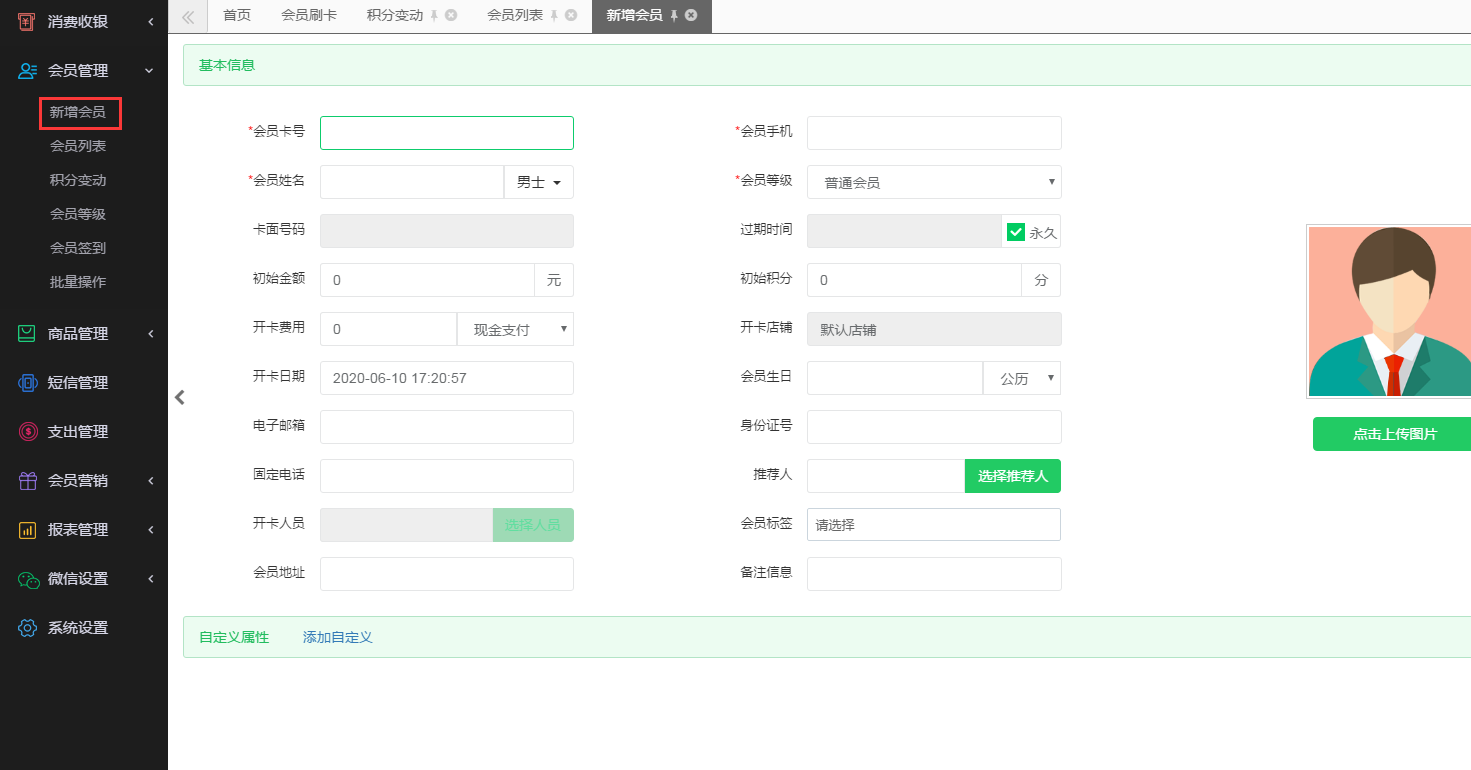Viewport: 1471px width, 770px height.
Task: Click the 自定义属性 heading
Action: click(x=234, y=637)
